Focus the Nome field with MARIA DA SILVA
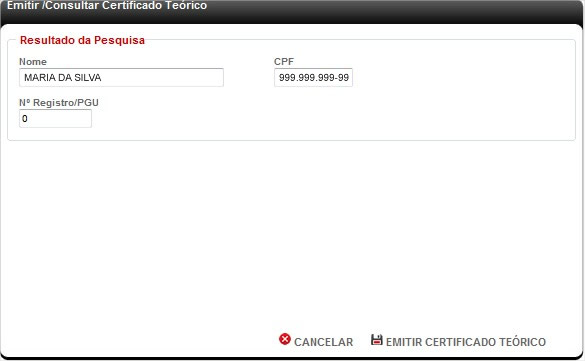The height and width of the screenshot is (361, 585). [x=121, y=78]
